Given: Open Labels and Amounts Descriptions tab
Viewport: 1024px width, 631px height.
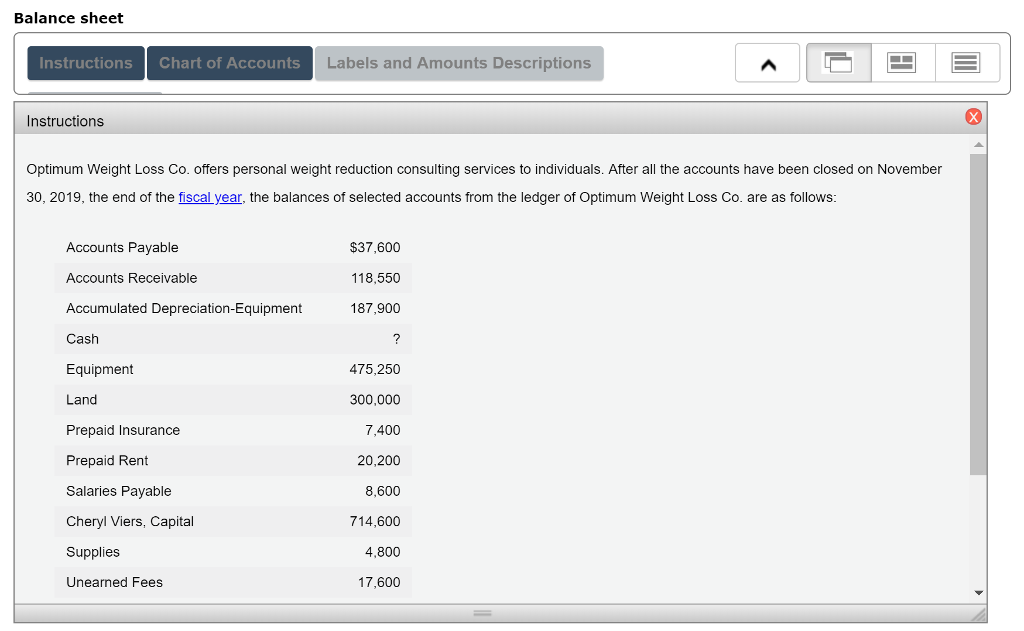Looking at the screenshot, I should click(458, 63).
